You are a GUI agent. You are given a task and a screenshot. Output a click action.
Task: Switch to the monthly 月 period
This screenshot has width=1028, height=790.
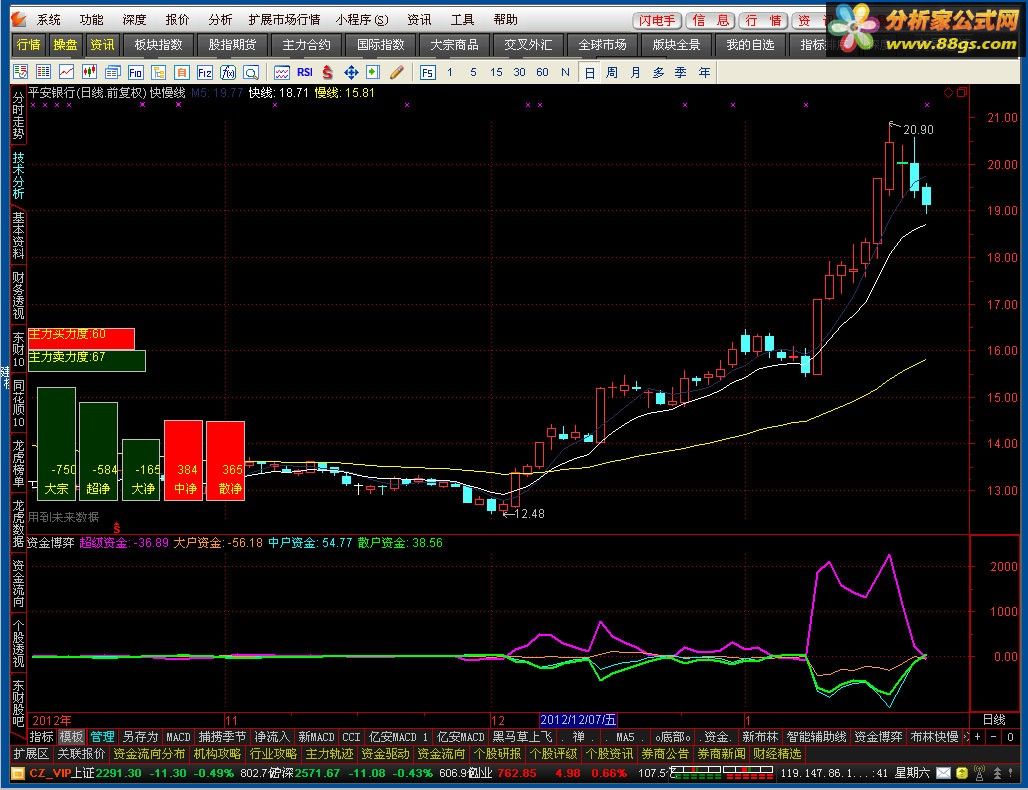click(x=635, y=72)
